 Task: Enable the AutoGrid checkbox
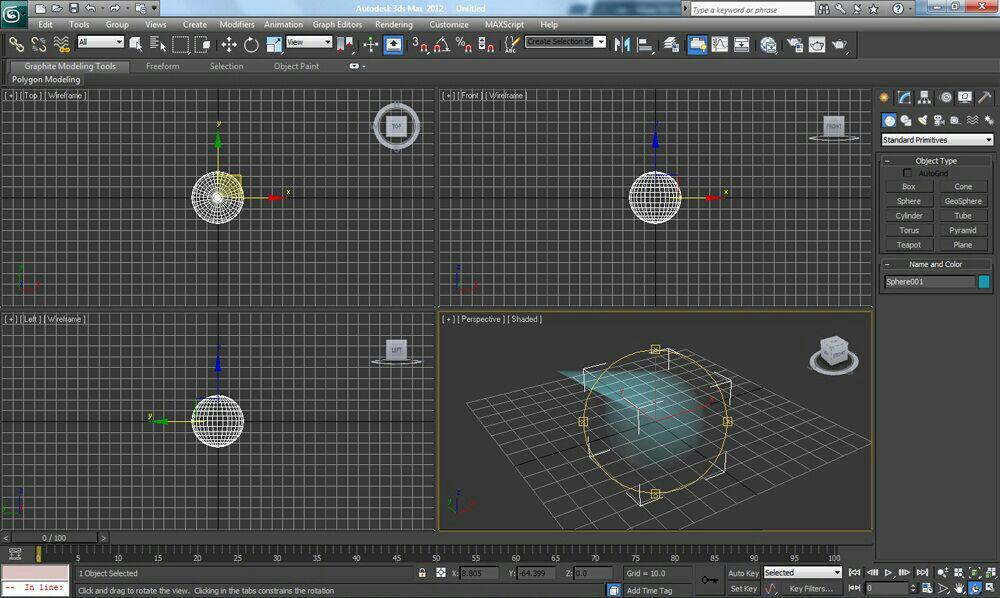pyautogui.click(x=908, y=174)
